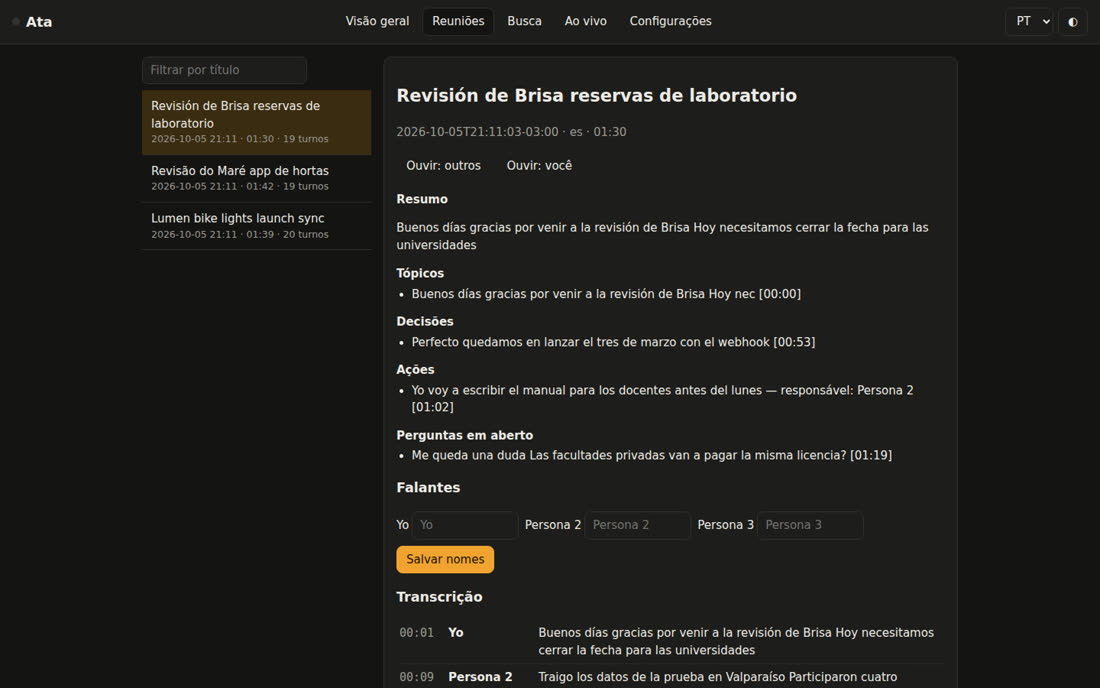Click the 00:01 transcript timestamp
The height and width of the screenshot is (688, 1100).
pyautogui.click(x=417, y=633)
